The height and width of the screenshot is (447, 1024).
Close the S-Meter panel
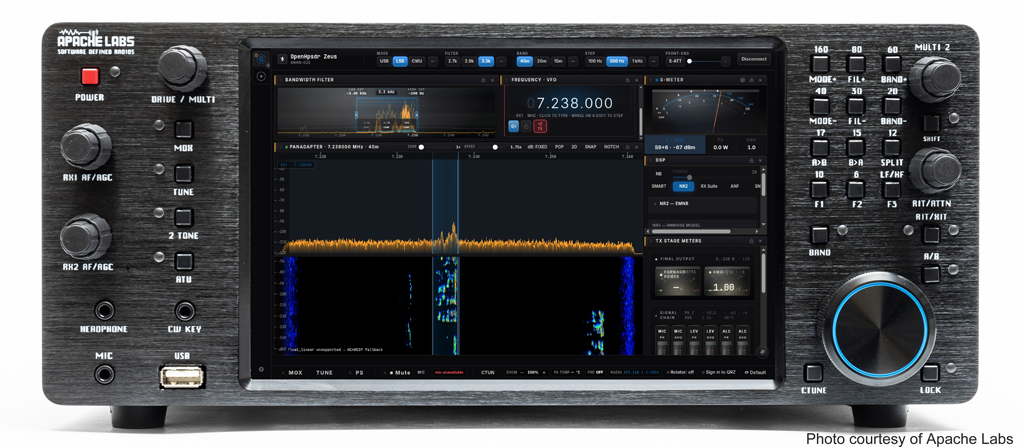[761, 80]
